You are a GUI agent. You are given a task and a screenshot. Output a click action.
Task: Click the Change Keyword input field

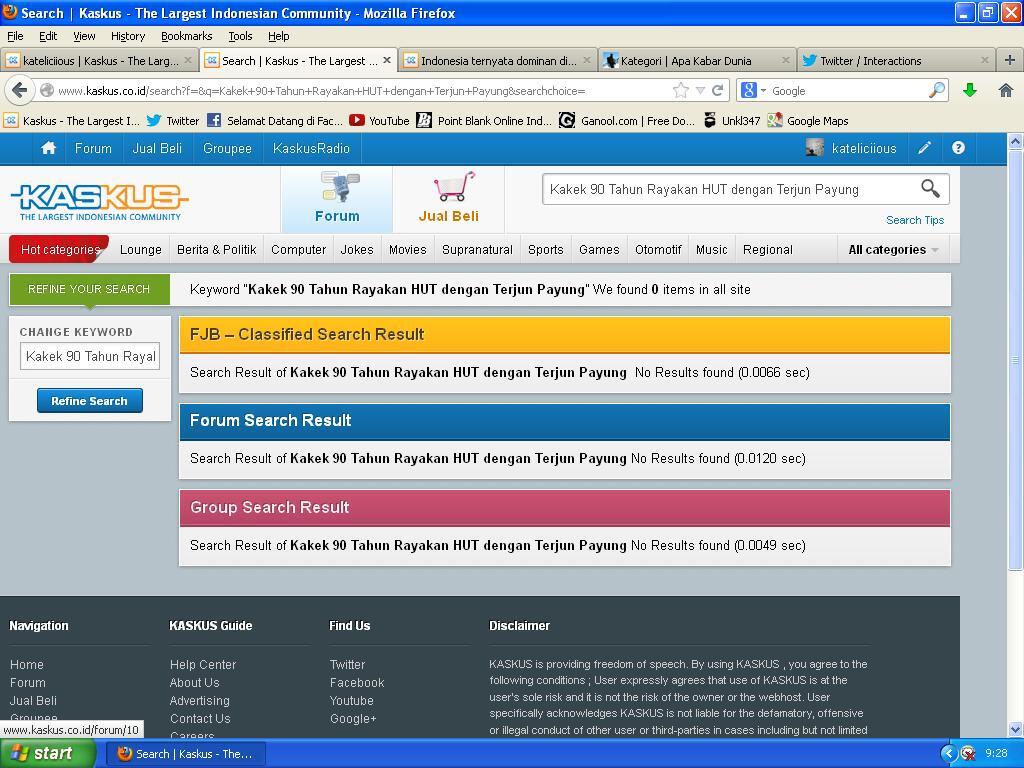(x=90, y=356)
